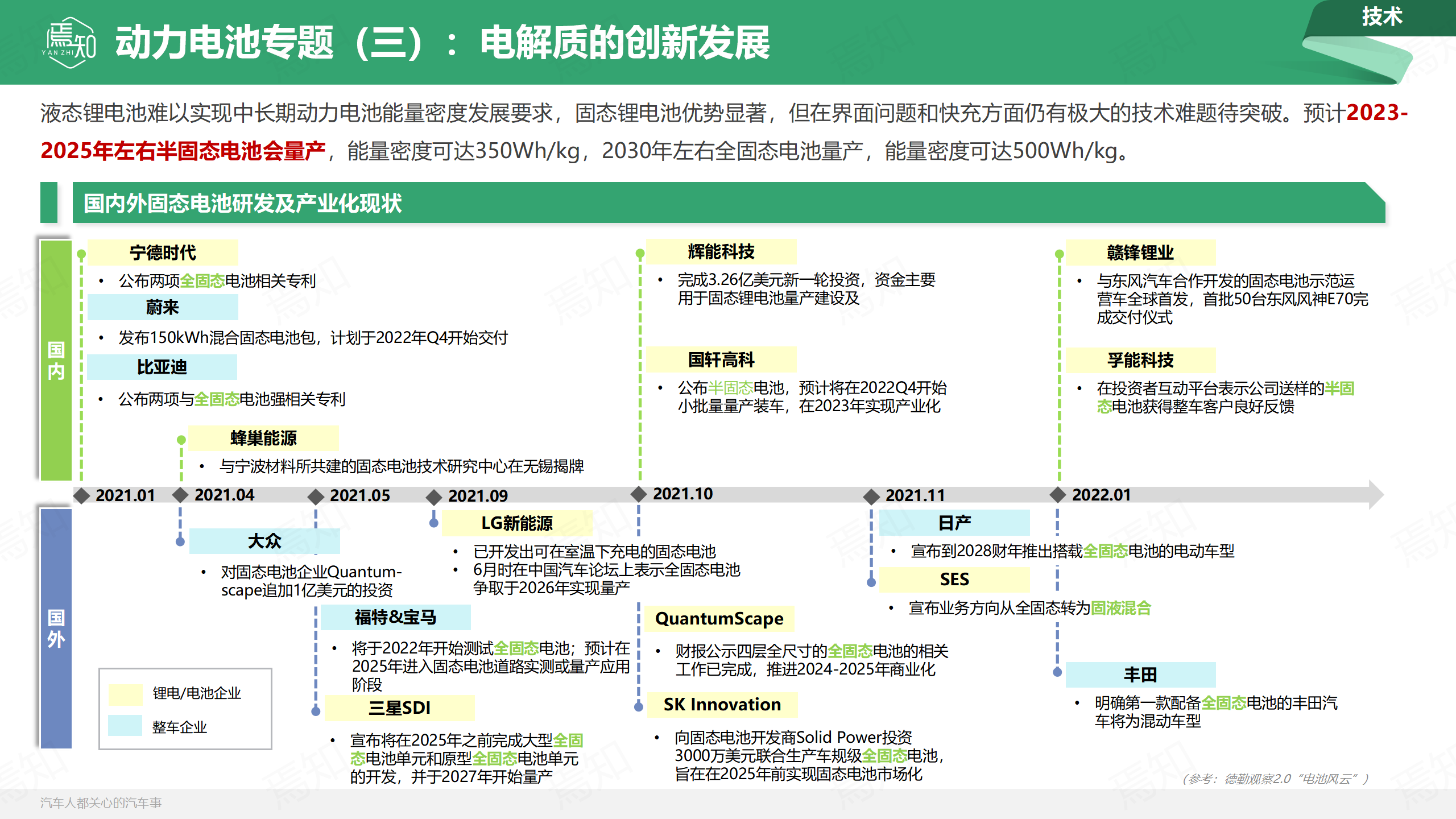Select the 国轩高科 company label
Screen dimensions: 1456x819
tap(721, 359)
